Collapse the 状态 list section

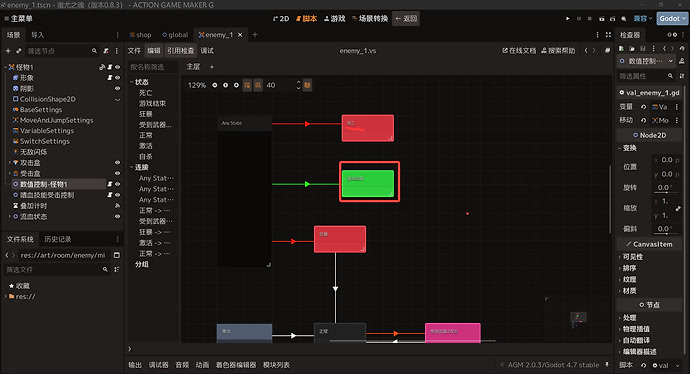132,82
